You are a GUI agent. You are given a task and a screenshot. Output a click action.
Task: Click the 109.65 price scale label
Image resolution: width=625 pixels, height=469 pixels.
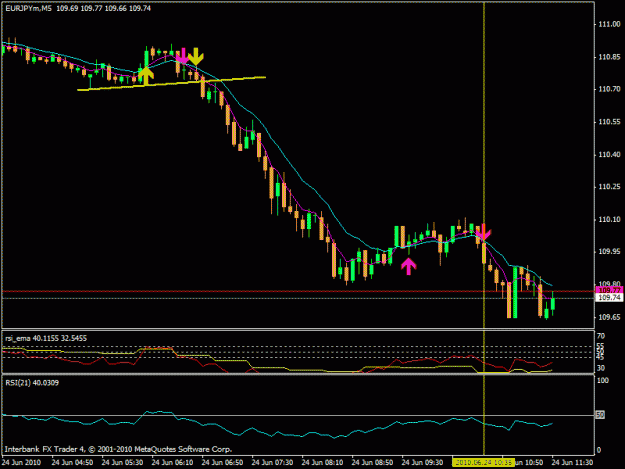coord(609,317)
